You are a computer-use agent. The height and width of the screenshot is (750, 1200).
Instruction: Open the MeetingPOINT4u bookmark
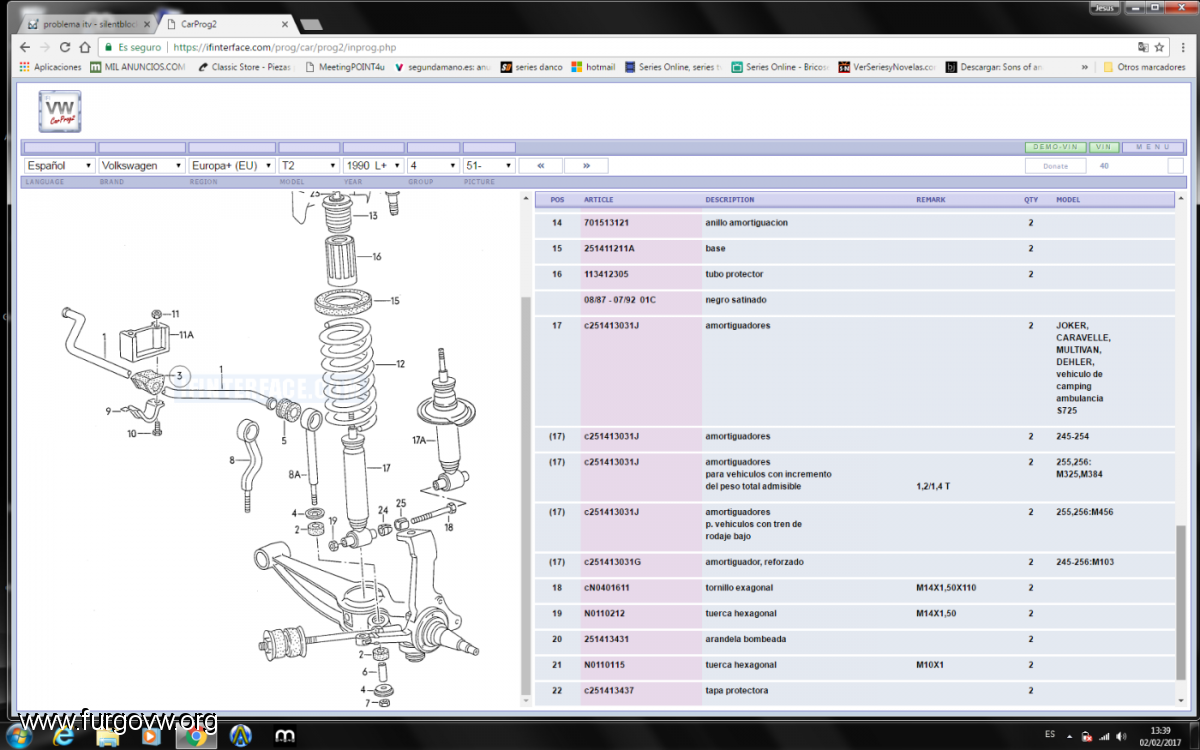click(x=345, y=67)
